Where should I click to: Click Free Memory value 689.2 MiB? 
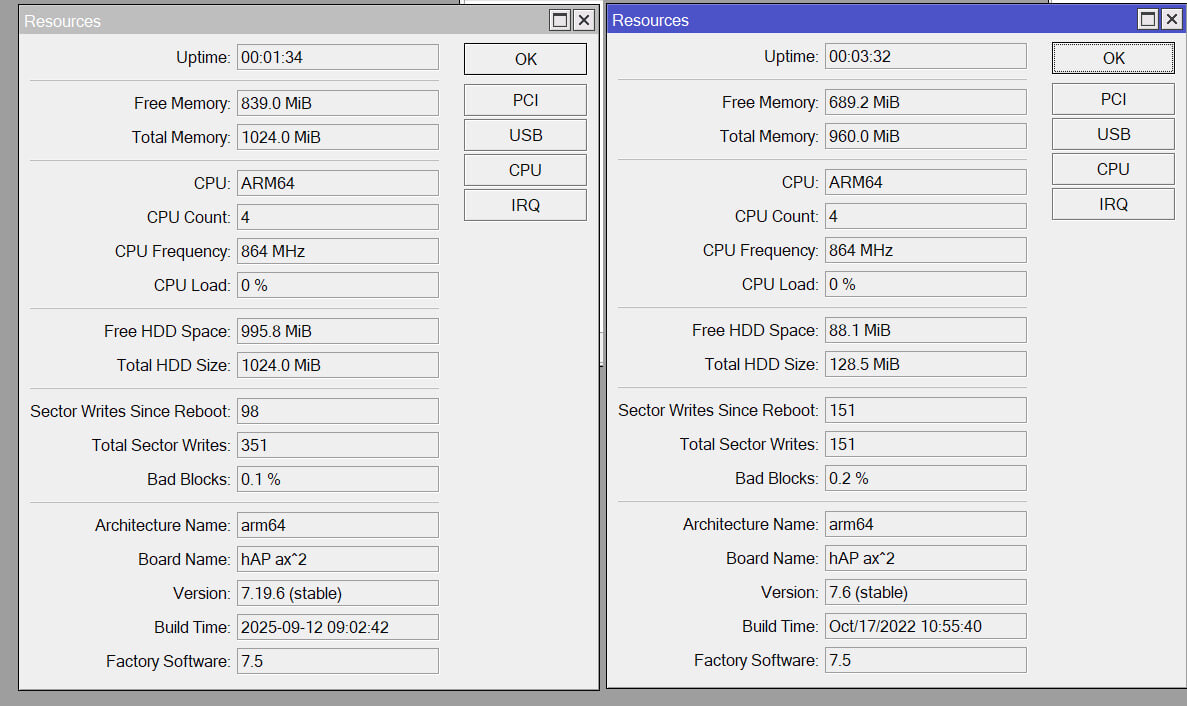tap(926, 102)
